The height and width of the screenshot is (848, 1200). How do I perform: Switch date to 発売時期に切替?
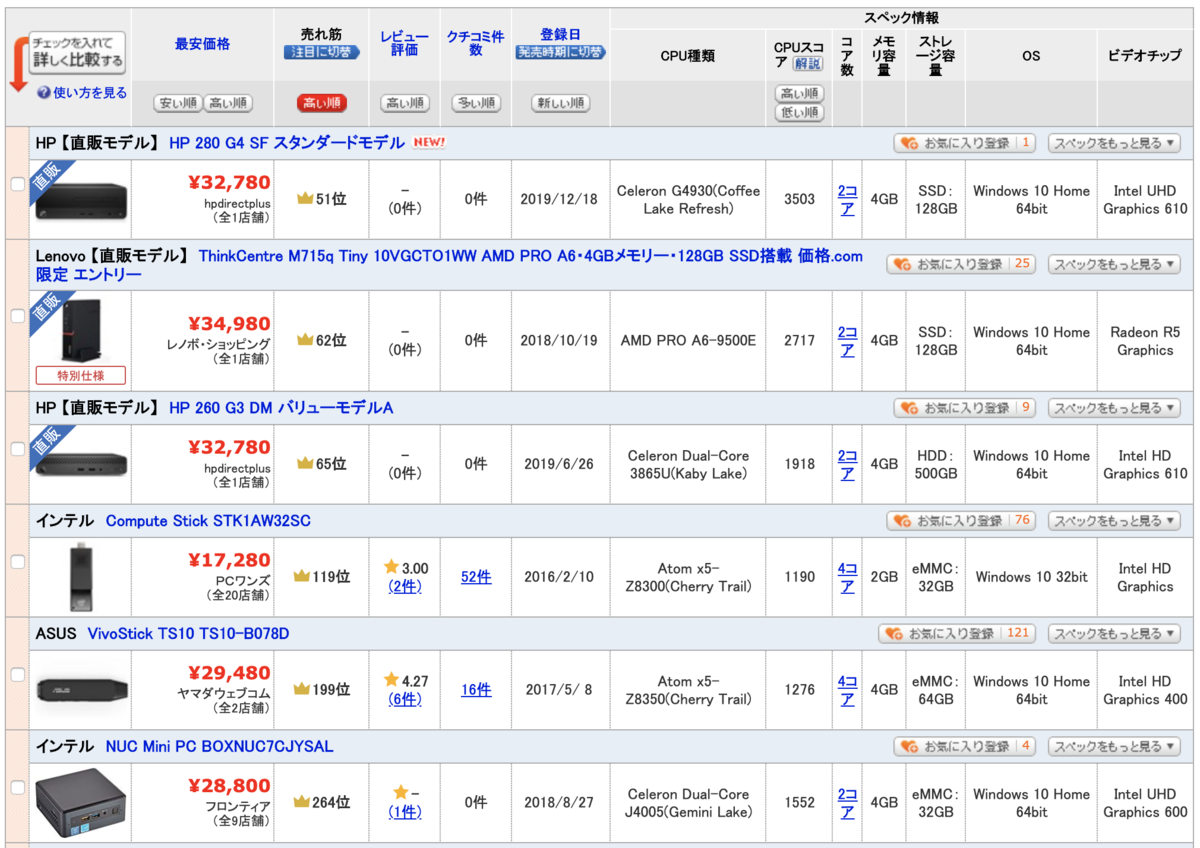[x=560, y=52]
